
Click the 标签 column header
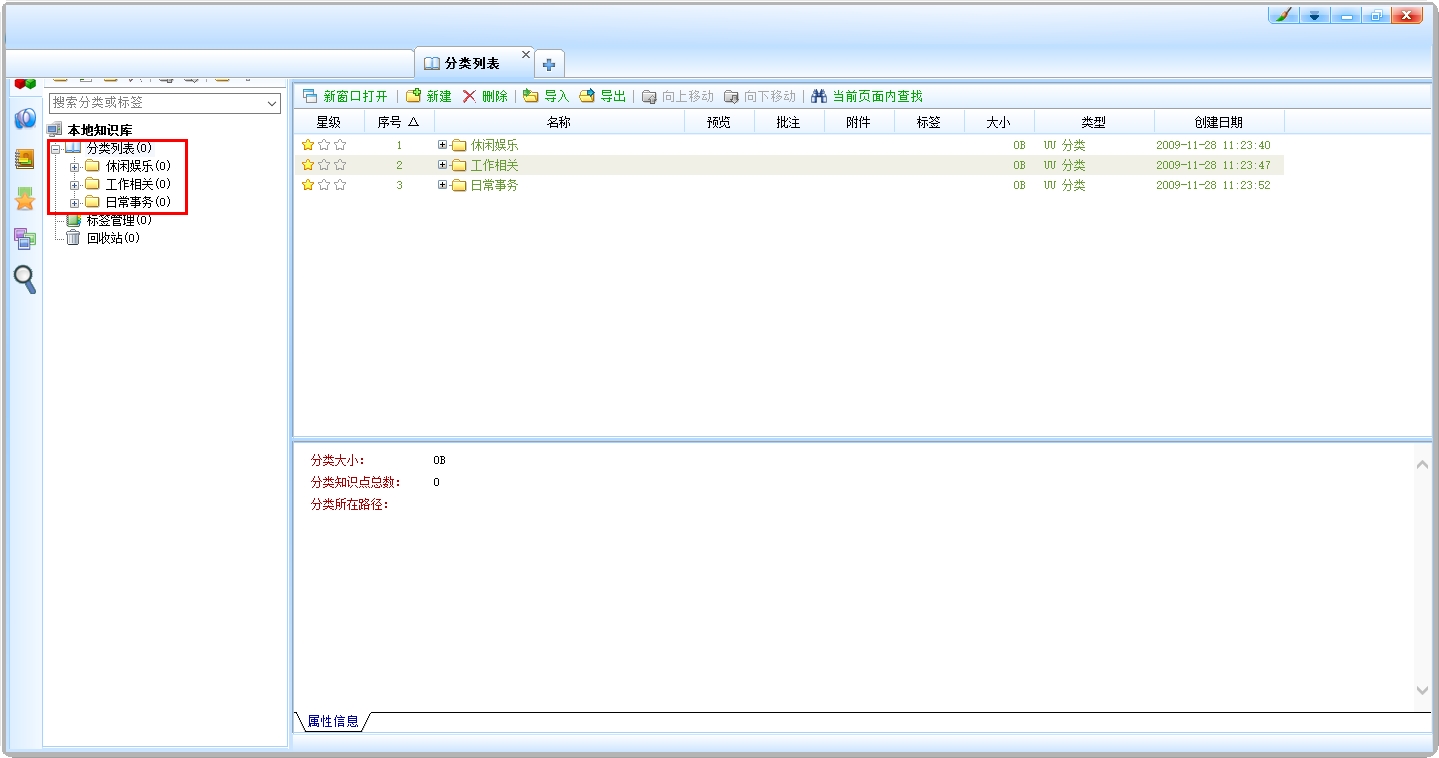point(929,122)
